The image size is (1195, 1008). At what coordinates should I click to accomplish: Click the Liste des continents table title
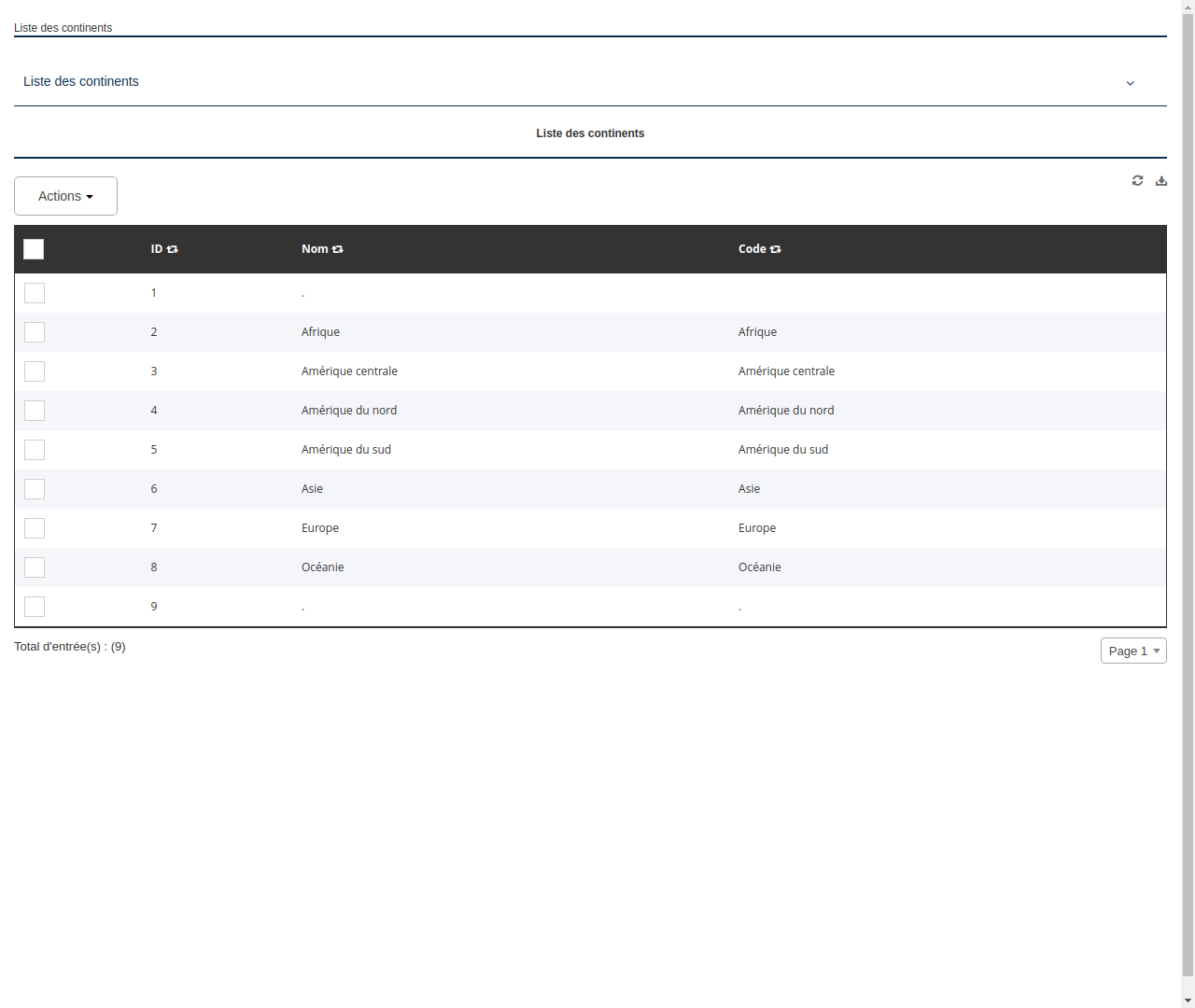click(590, 133)
